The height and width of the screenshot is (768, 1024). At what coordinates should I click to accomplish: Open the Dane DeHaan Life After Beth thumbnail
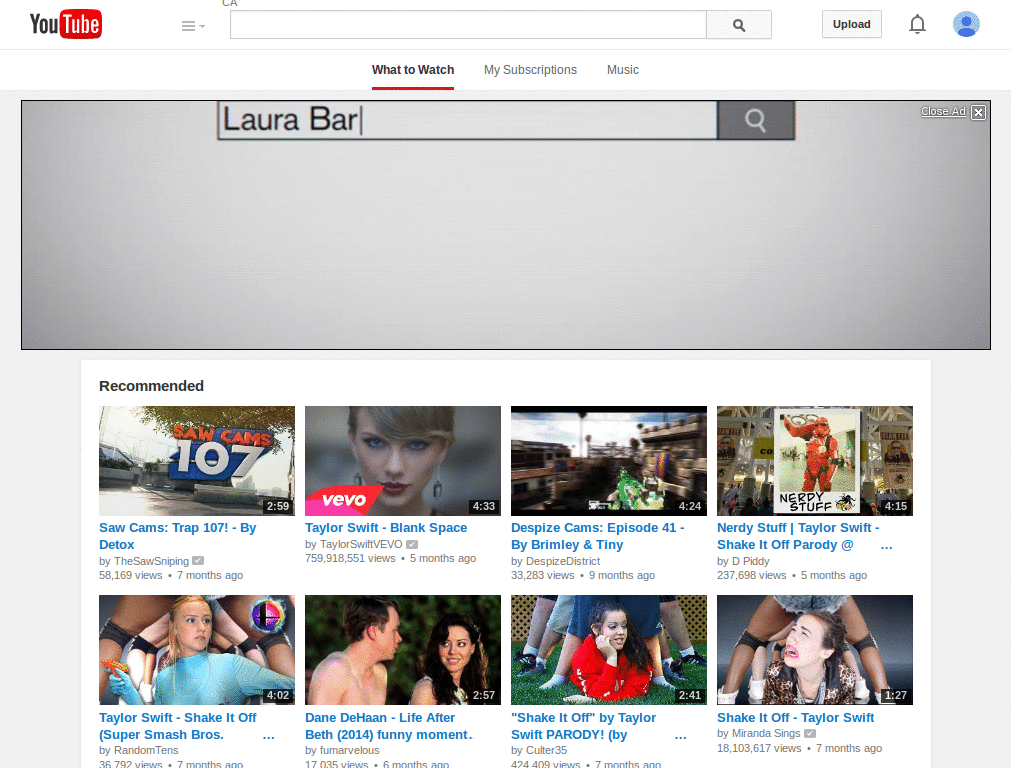coord(403,650)
